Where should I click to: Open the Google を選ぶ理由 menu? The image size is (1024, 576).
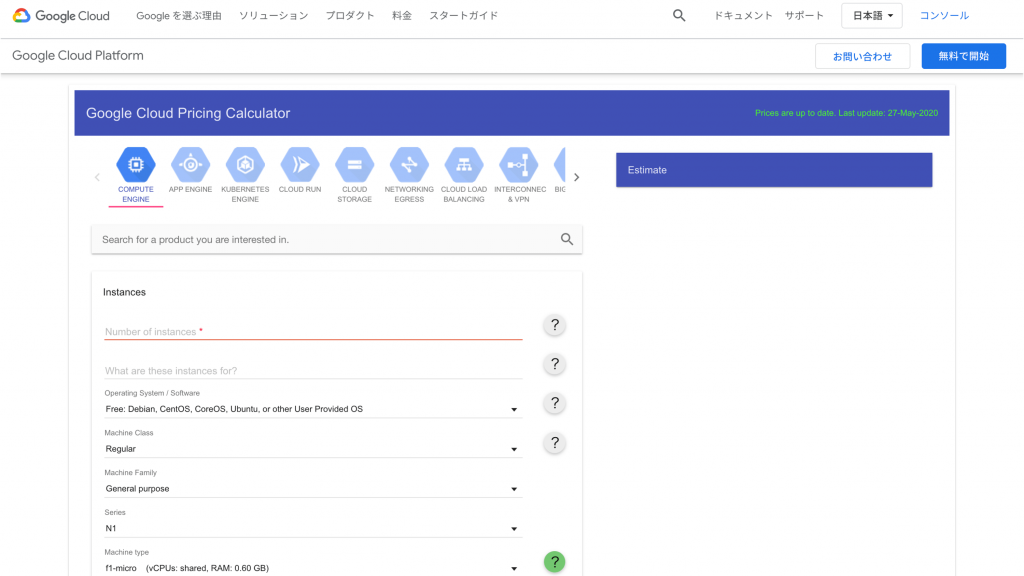(179, 16)
